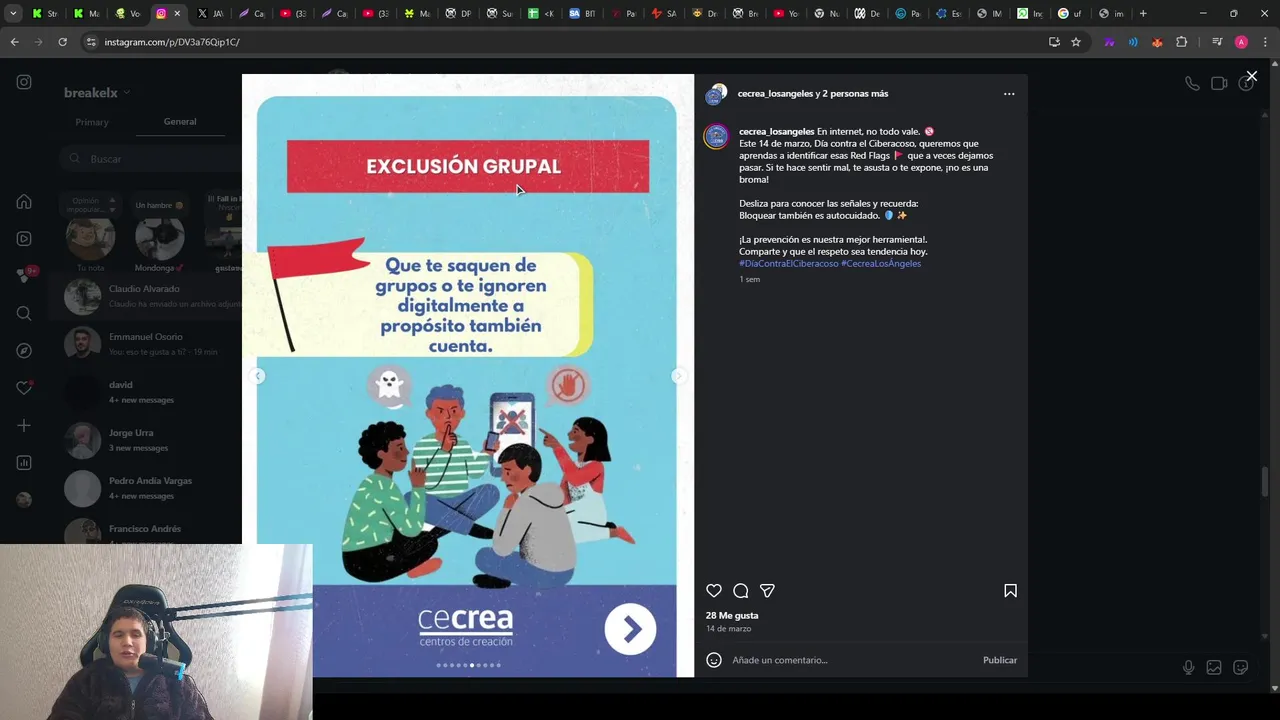Close the active Instagram browser tab
1280x720 pixels.
pyautogui.click(x=177, y=14)
